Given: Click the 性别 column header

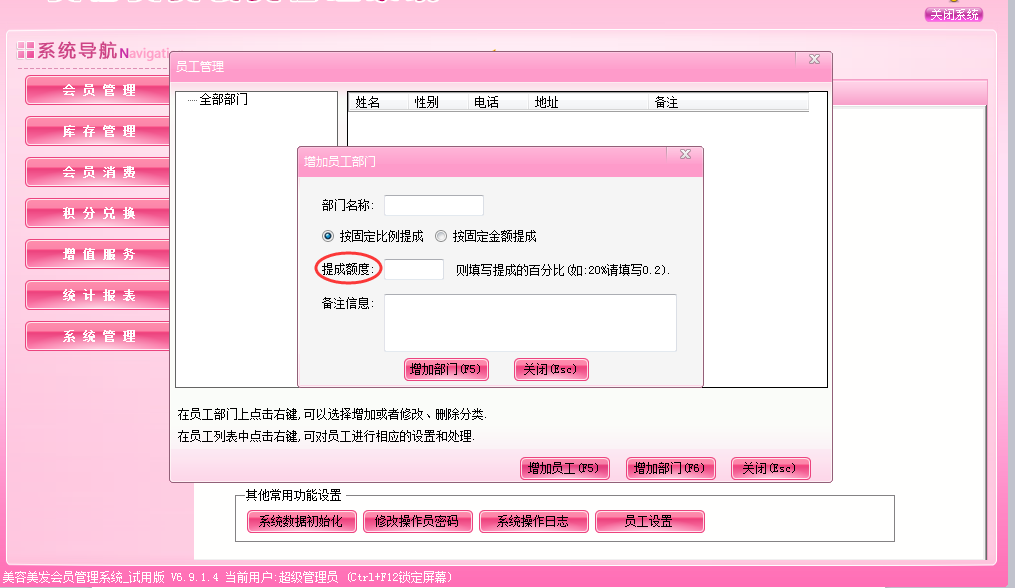Looking at the screenshot, I should point(426,102).
